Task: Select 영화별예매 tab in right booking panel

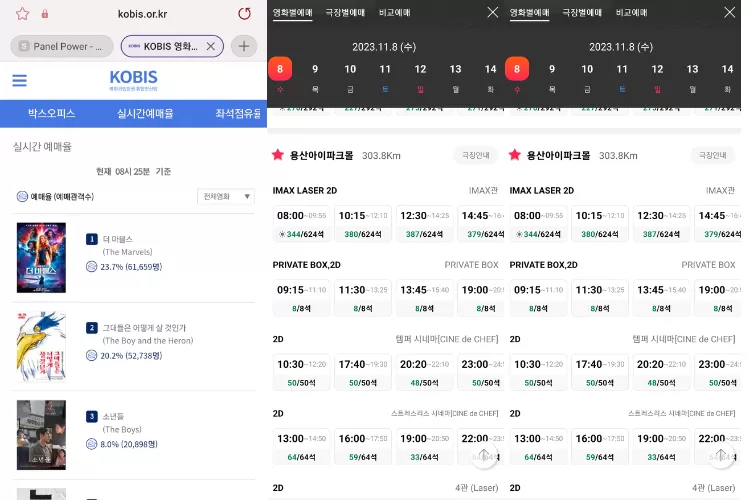Action: [x=529, y=13]
